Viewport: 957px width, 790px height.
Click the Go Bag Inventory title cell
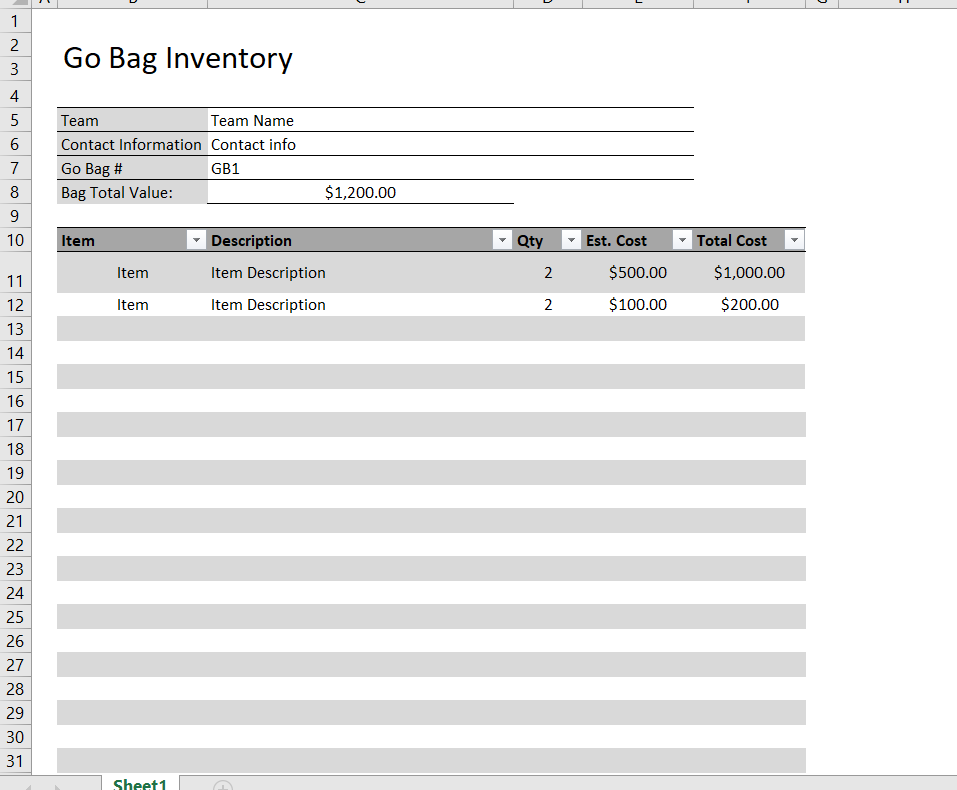pyautogui.click(x=178, y=58)
